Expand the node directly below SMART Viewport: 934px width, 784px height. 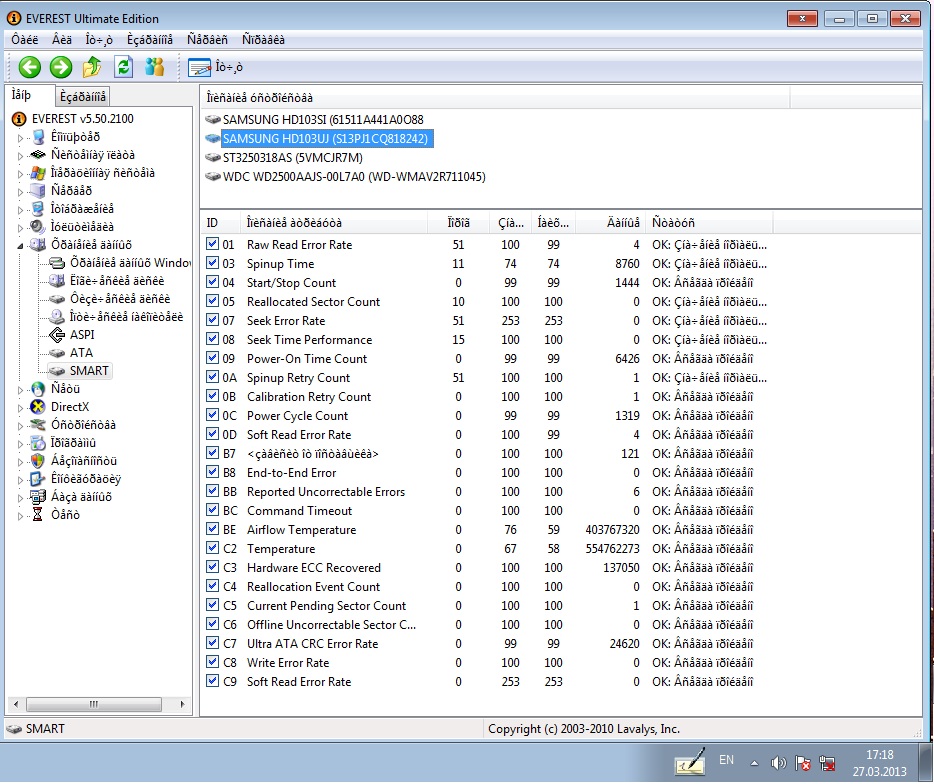[x=20, y=390]
